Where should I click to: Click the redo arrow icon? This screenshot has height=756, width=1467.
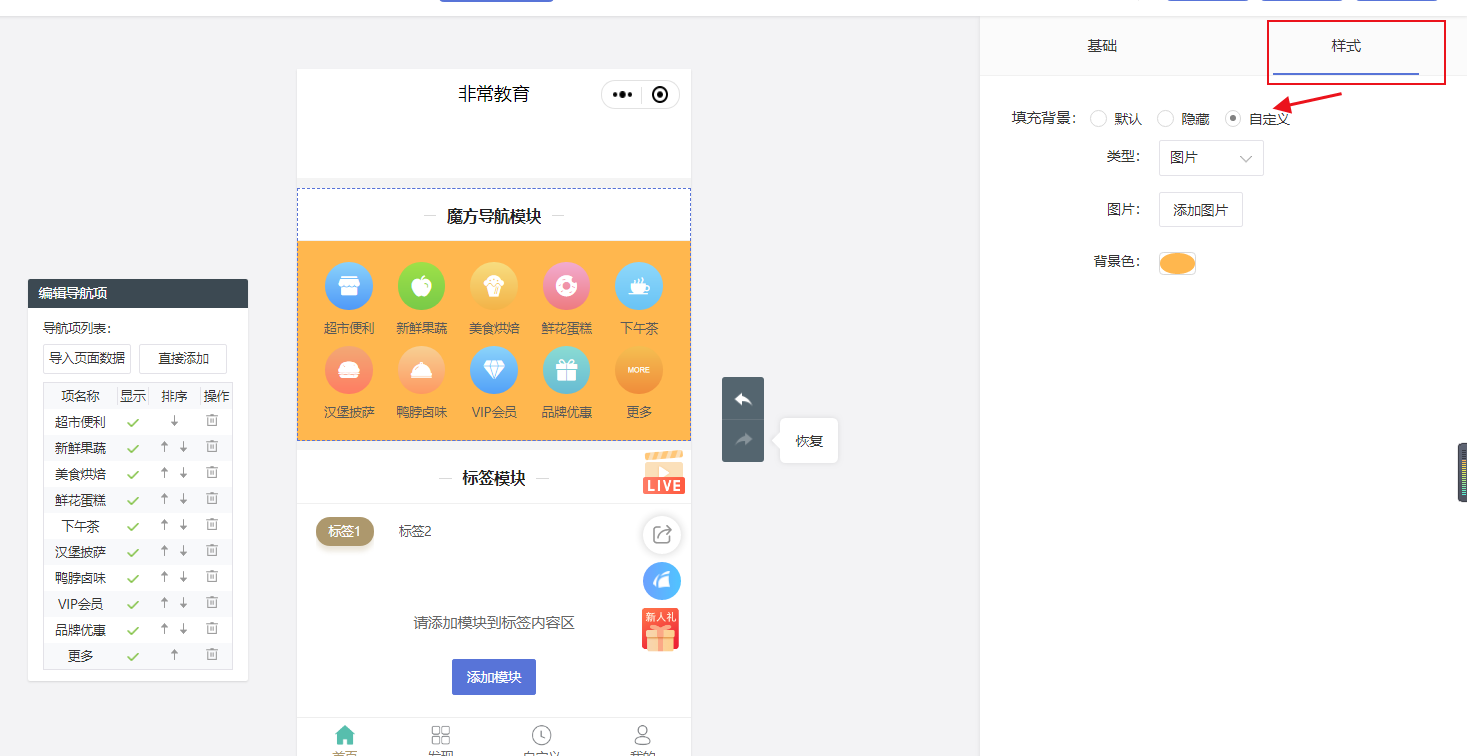click(743, 440)
